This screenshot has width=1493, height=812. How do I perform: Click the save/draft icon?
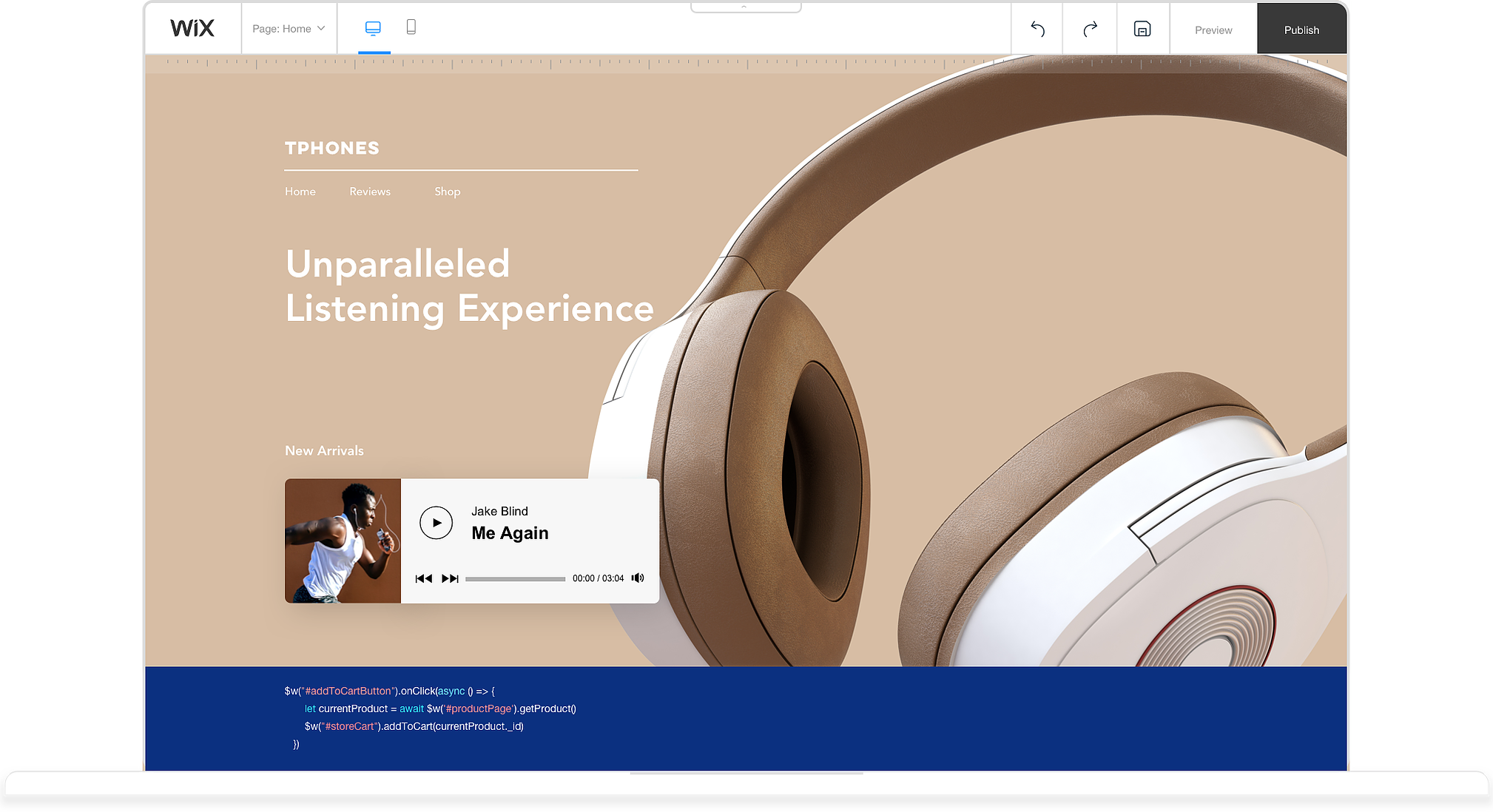click(1142, 28)
